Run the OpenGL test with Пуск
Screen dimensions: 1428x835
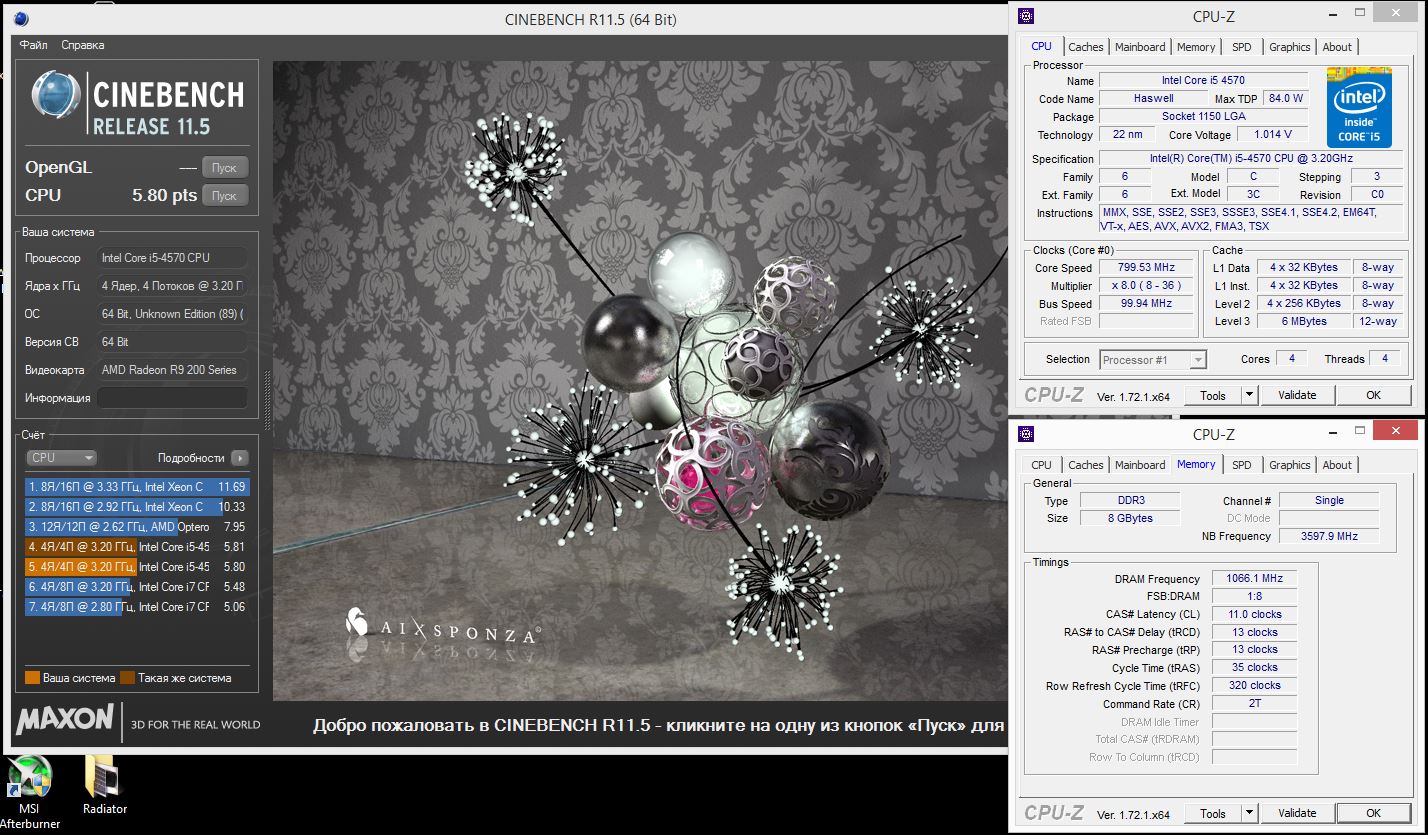224,168
